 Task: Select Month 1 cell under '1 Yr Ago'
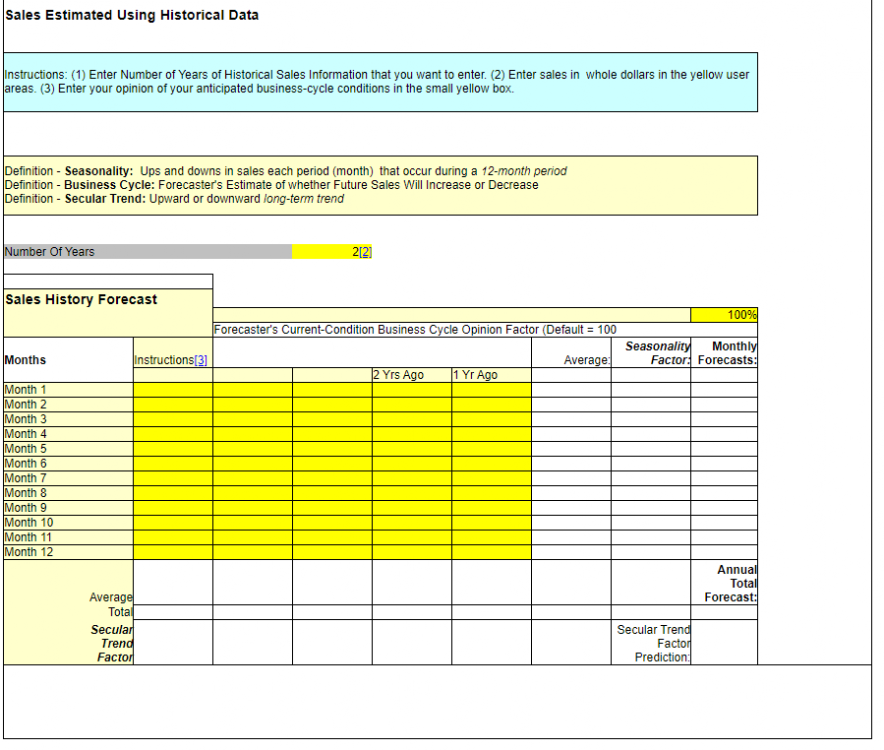492,390
